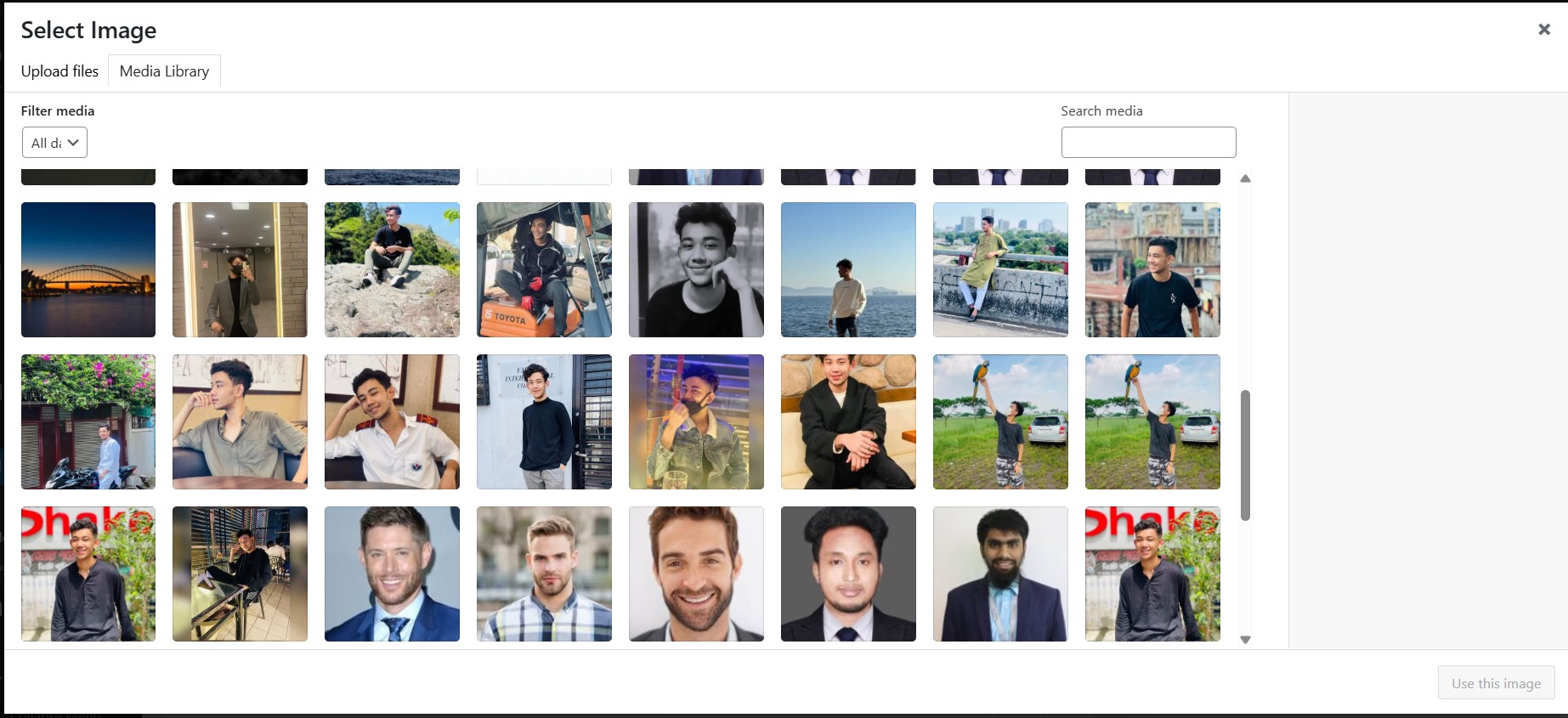
Task: Select the elevator mirror selfie thumbnail
Action: click(x=240, y=269)
